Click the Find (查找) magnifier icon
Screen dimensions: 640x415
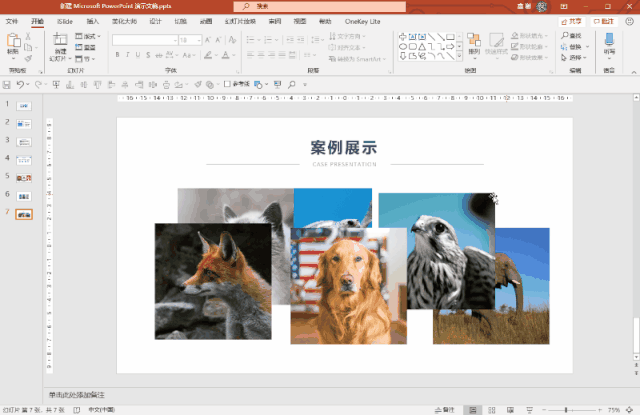(x=564, y=35)
